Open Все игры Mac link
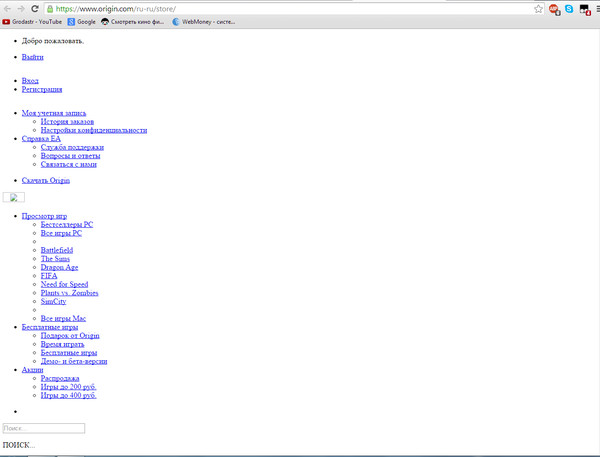 pos(63,318)
